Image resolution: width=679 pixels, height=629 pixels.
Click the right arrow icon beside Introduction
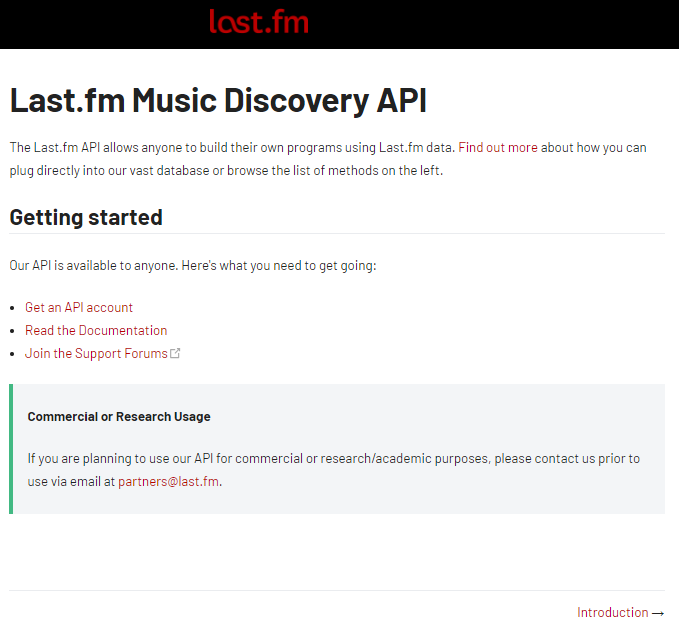click(x=658, y=613)
